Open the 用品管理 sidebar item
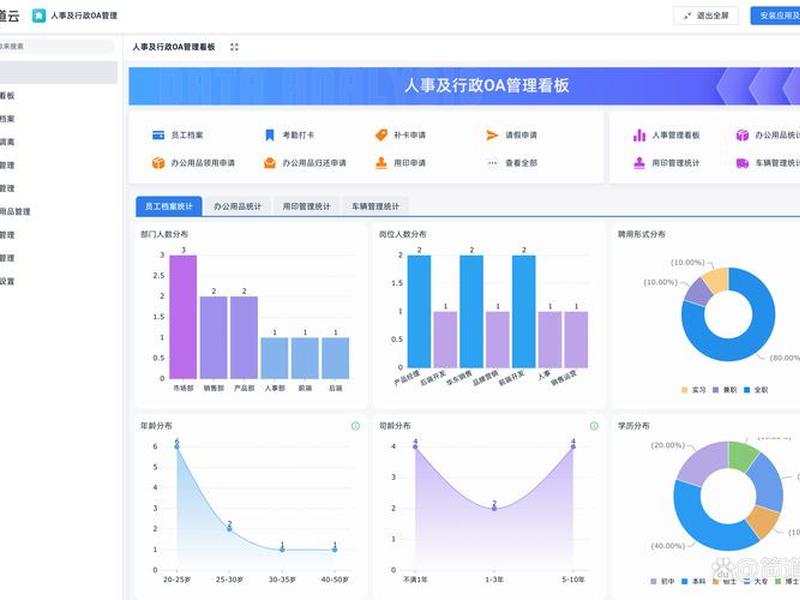The width and height of the screenshot is (800, 600). 15,212
